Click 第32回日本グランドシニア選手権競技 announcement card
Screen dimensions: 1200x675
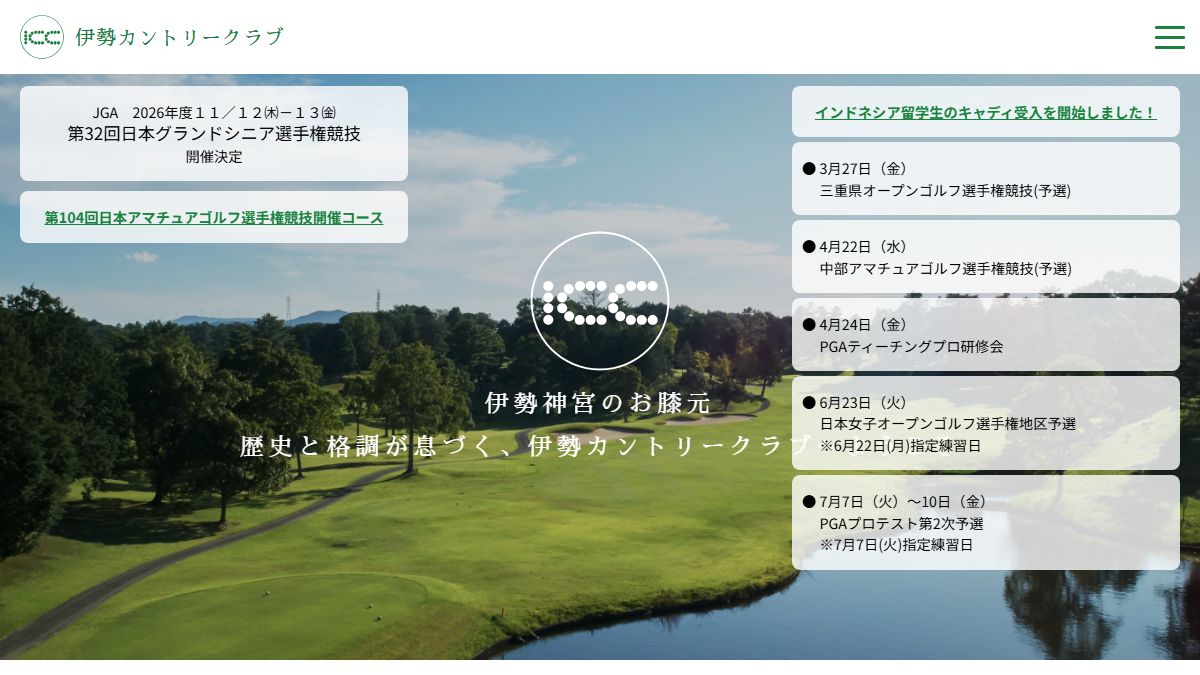pos(214,133)
